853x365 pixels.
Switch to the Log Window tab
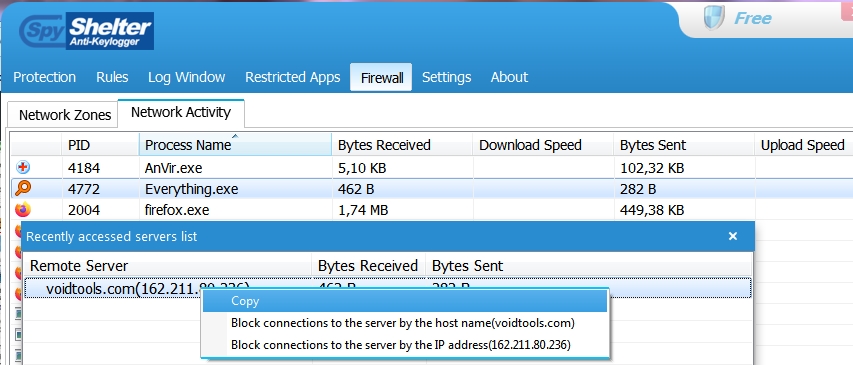pyautogui.click(x=187, y=77)
